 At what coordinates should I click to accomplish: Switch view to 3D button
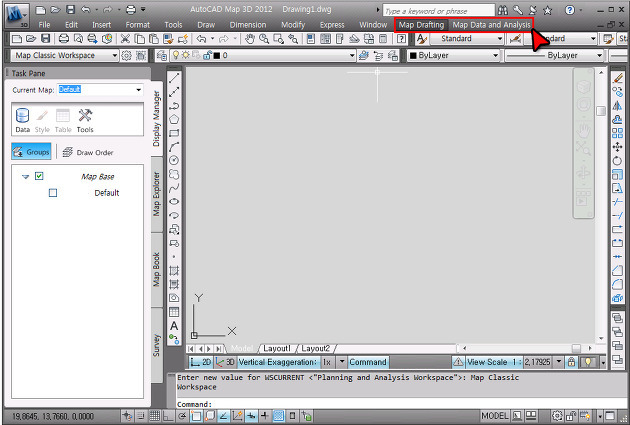(225, 362)
